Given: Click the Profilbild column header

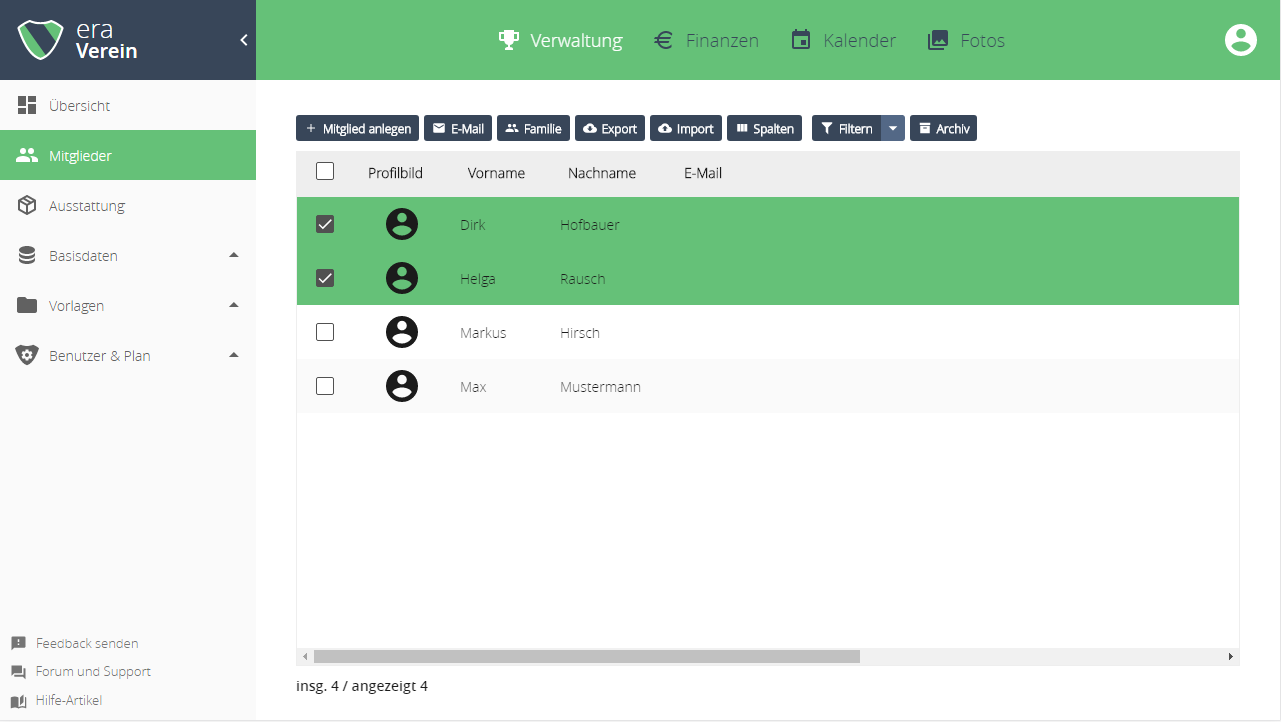Looking at the screenshot, I should (x=395, y=173).
